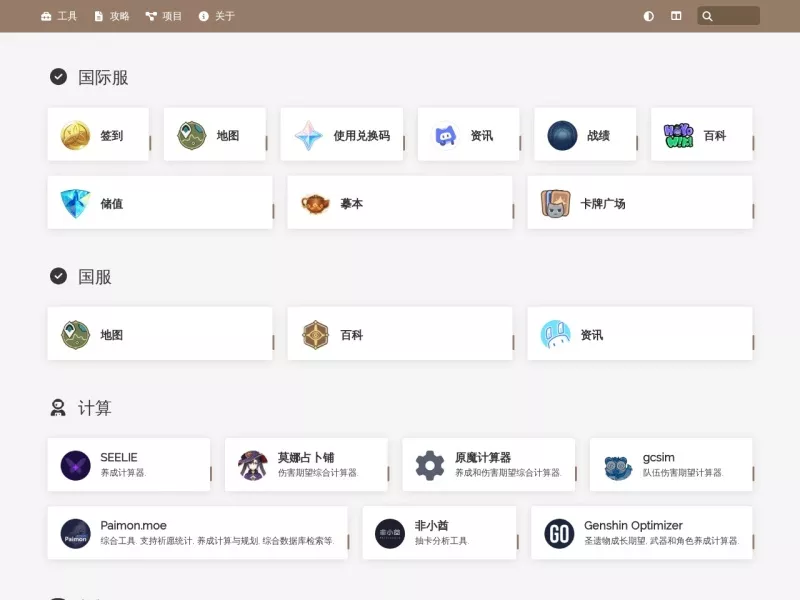Open the 卡牌广场 link text

(x=603, y=204)
